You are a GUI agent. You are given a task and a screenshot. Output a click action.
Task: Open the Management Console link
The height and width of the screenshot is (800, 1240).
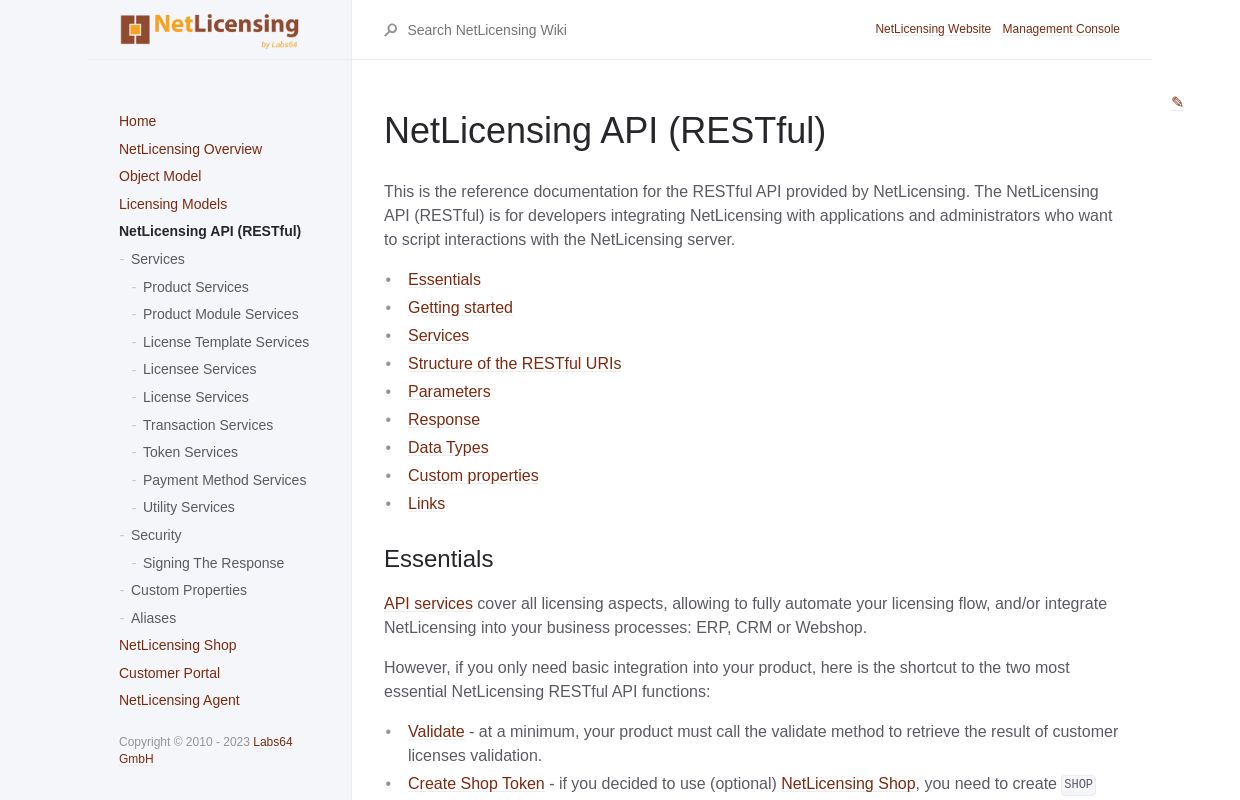[1061, 29]
